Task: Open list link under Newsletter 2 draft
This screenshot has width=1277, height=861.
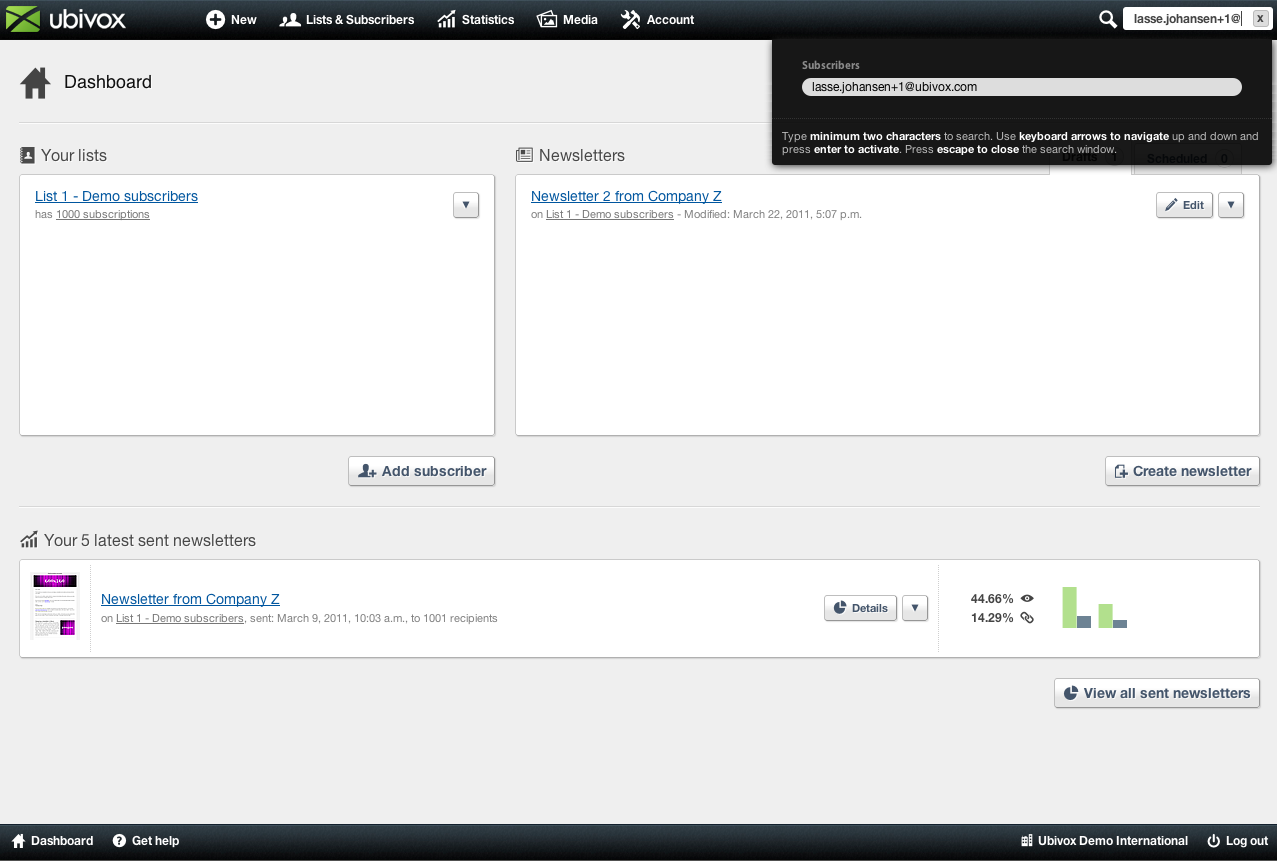Action: pyautogui.click(x=610, y=214)
